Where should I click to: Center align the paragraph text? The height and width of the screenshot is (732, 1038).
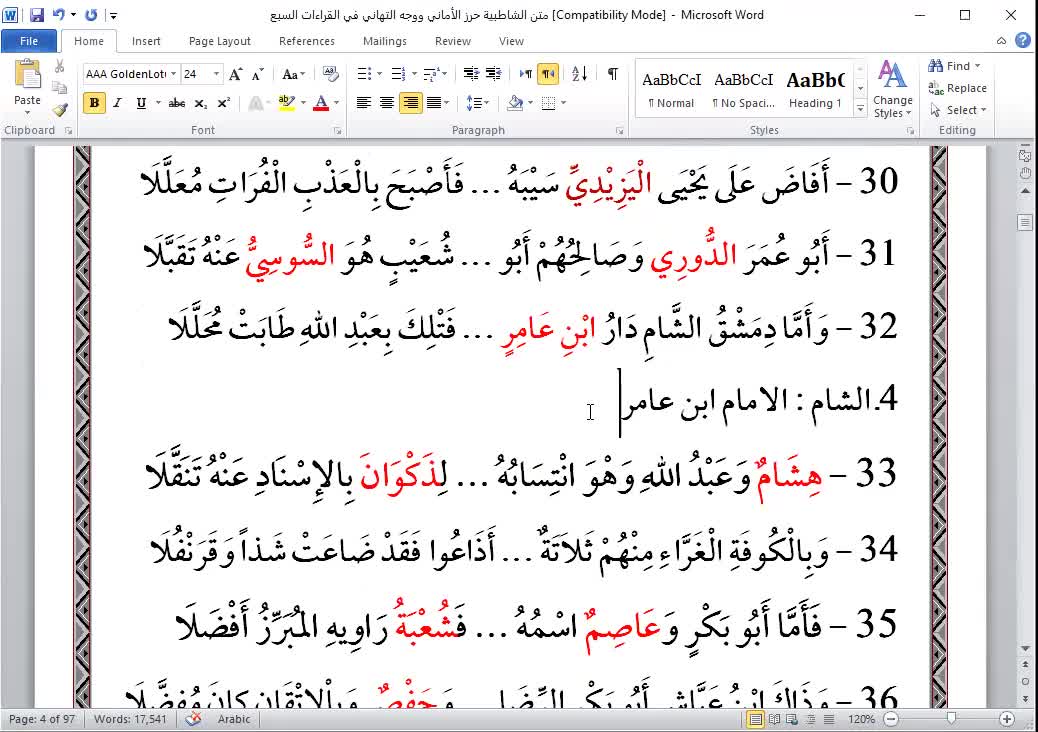pos(387,103)
